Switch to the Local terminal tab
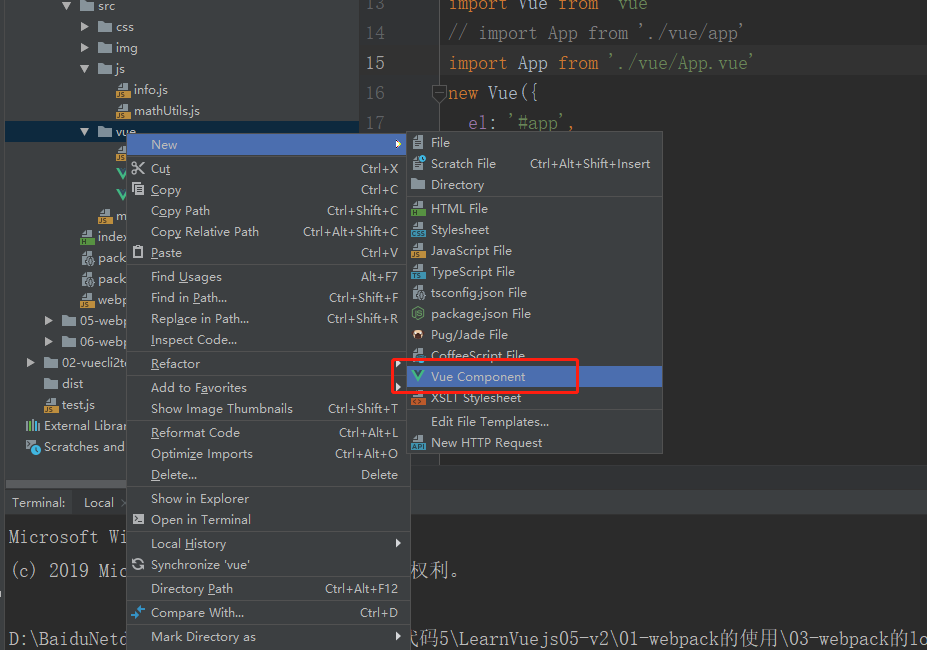 click(99, 502)
